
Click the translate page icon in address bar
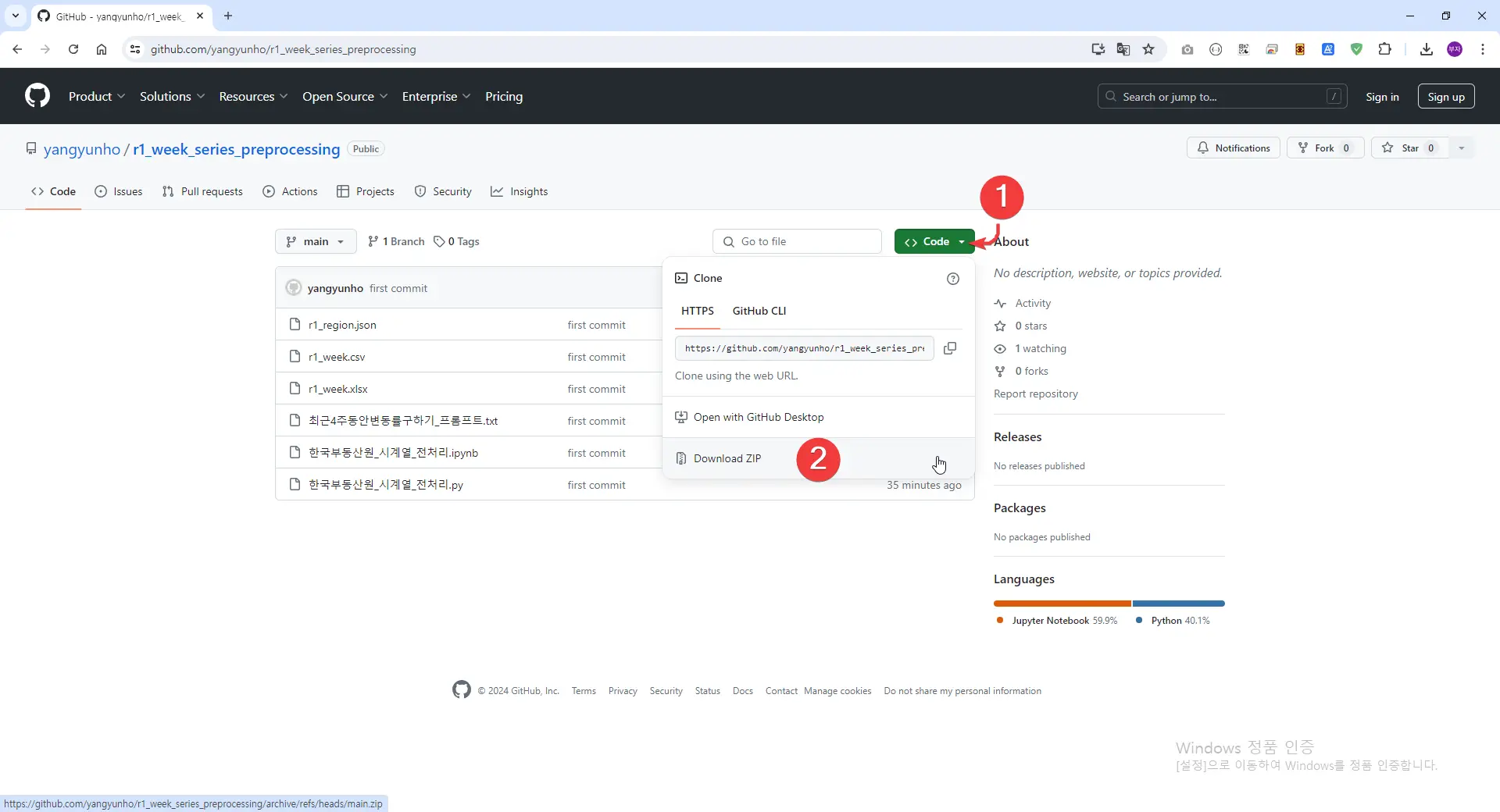[1123, 49]
